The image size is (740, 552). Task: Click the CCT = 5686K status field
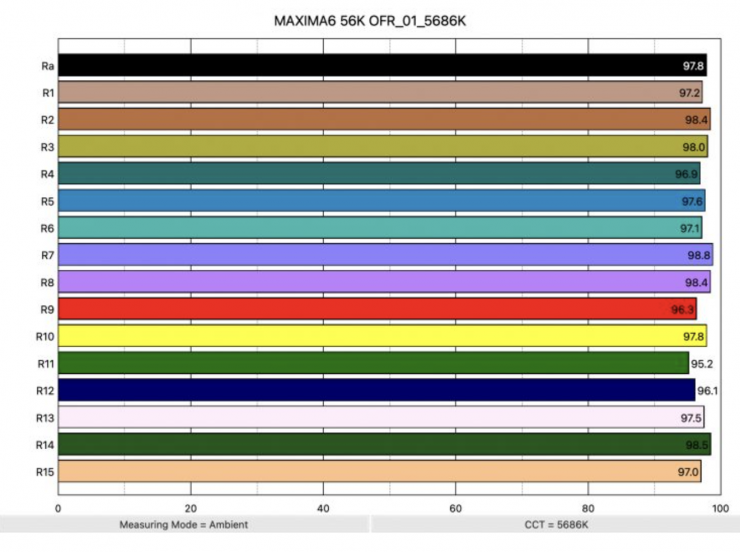[x=555, y=524]
